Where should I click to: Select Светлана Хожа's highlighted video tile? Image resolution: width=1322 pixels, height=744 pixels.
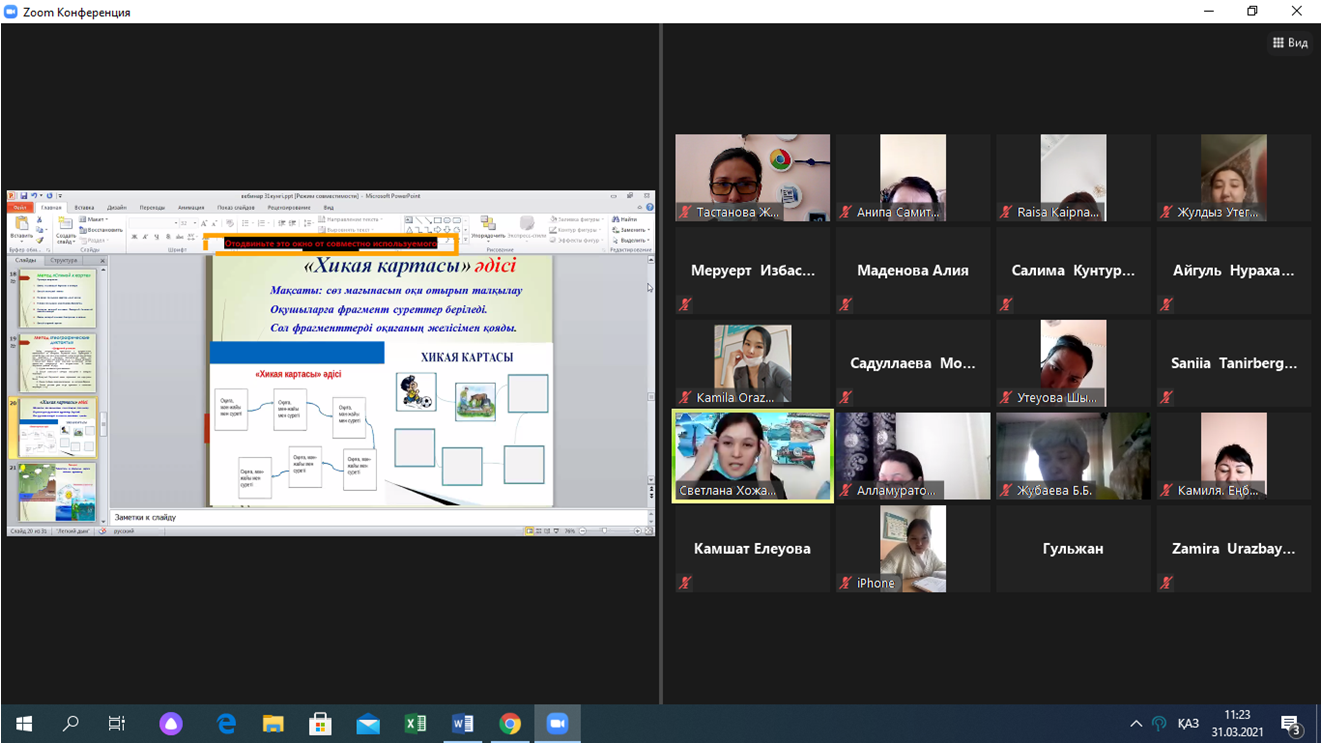(752, 456)
